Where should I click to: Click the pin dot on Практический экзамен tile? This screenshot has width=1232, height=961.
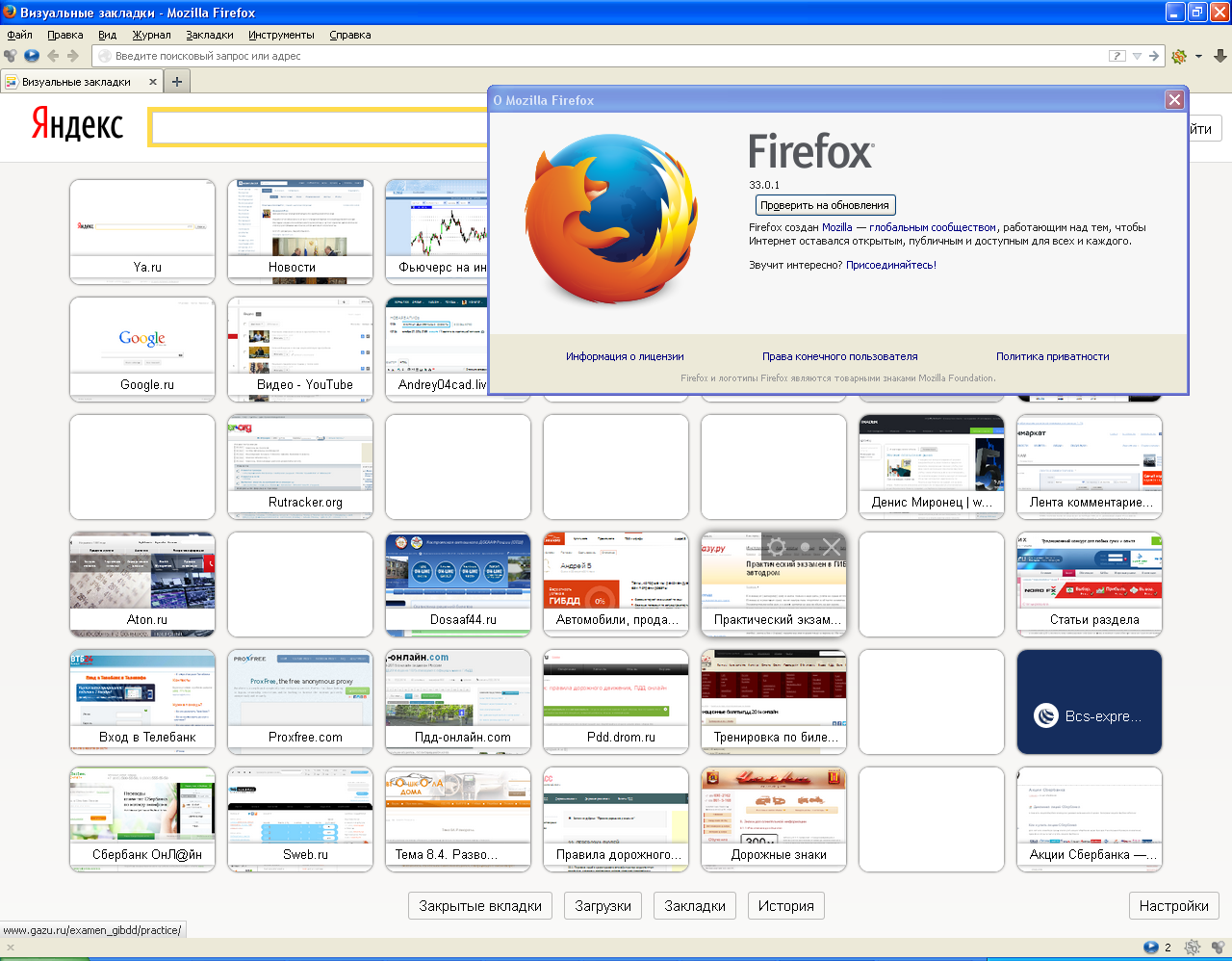(805, 548)
